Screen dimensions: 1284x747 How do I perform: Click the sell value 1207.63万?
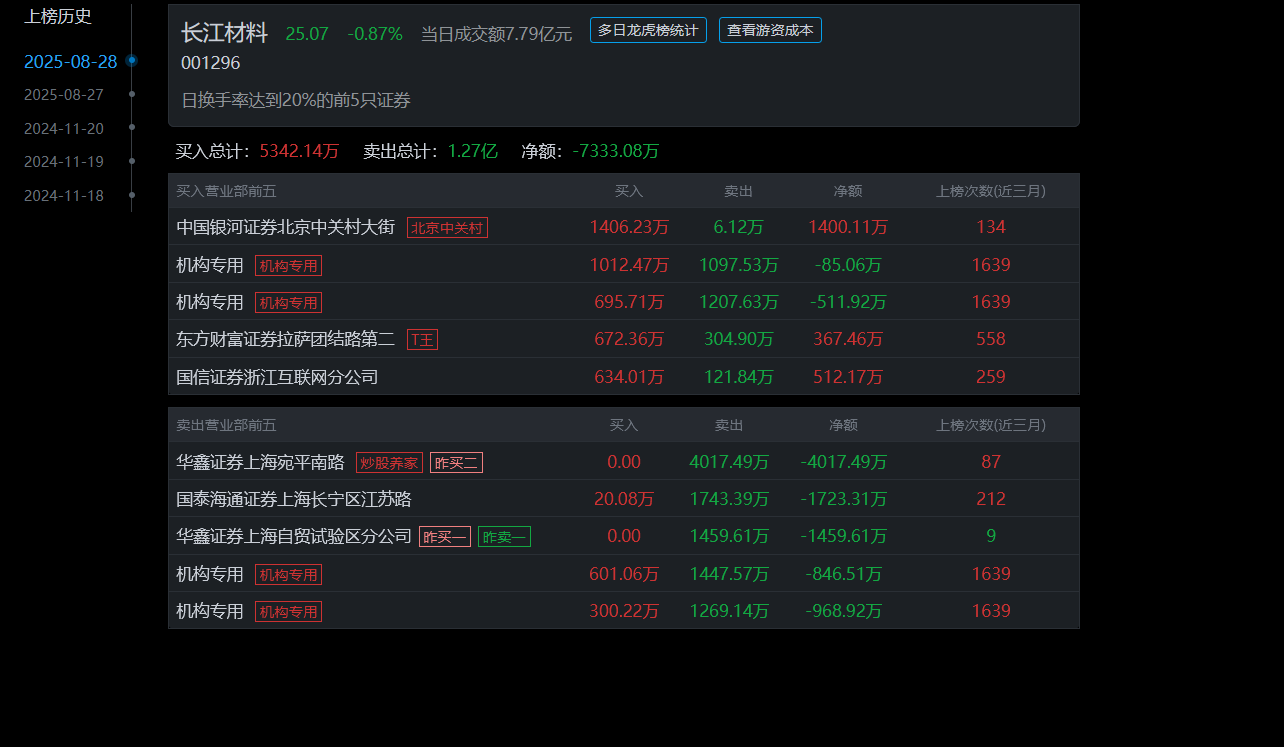(x=739, y=302)
